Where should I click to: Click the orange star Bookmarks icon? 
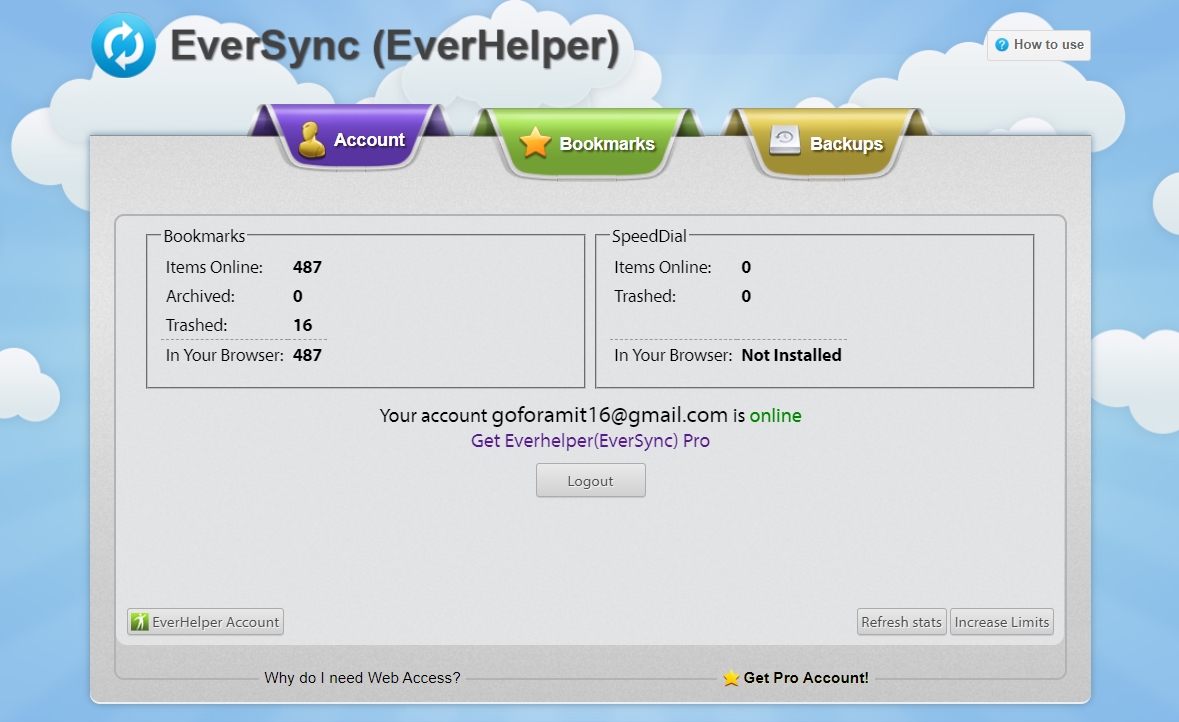click(x=535, y=143)
